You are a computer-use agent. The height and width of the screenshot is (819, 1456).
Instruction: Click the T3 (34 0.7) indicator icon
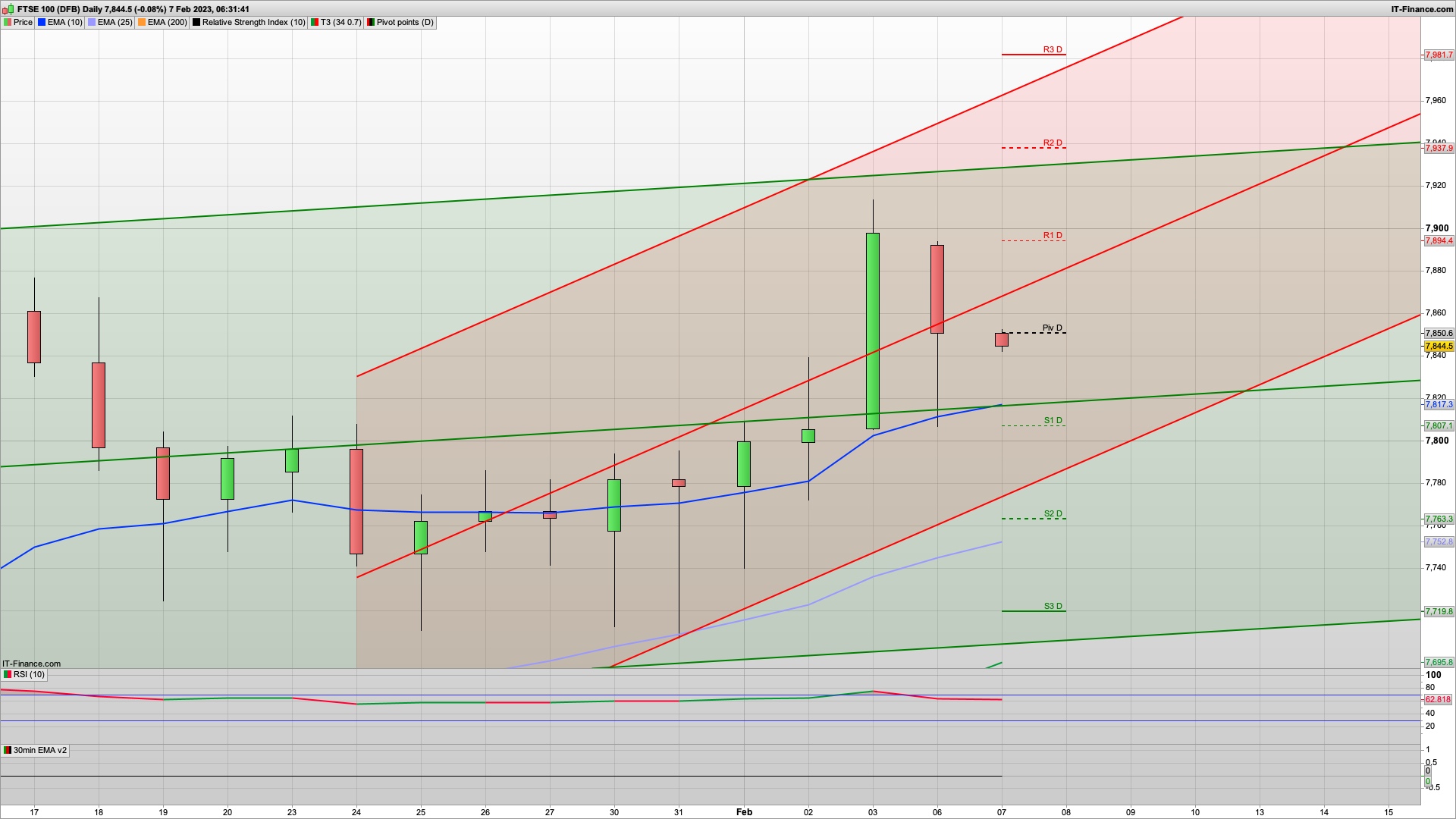tap(315, 23)
